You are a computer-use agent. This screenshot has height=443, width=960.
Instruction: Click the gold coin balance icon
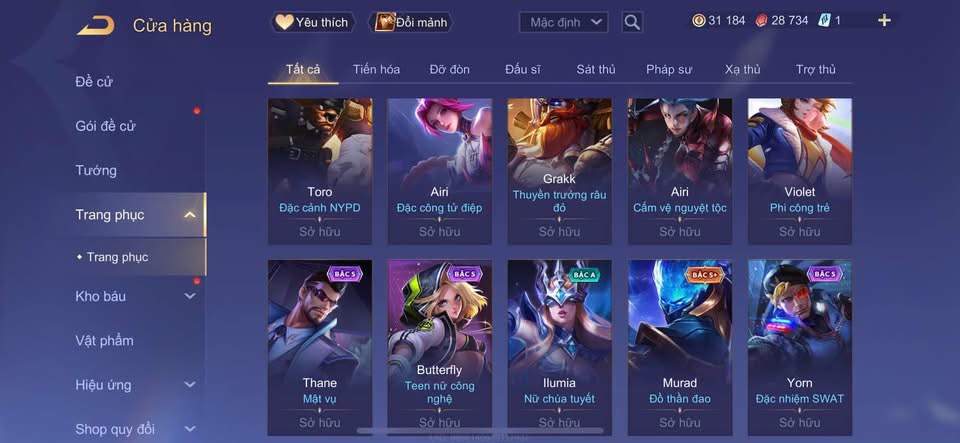pos(699,20)
